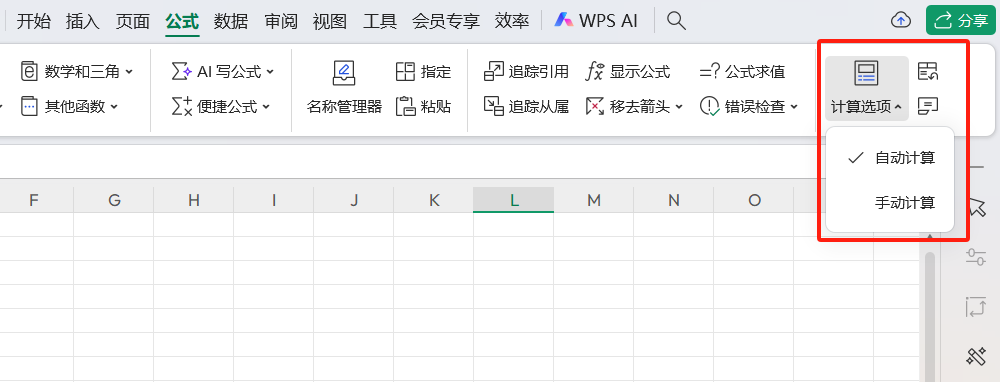Switch to the 数据 ribbon tab

pos(231,21)
